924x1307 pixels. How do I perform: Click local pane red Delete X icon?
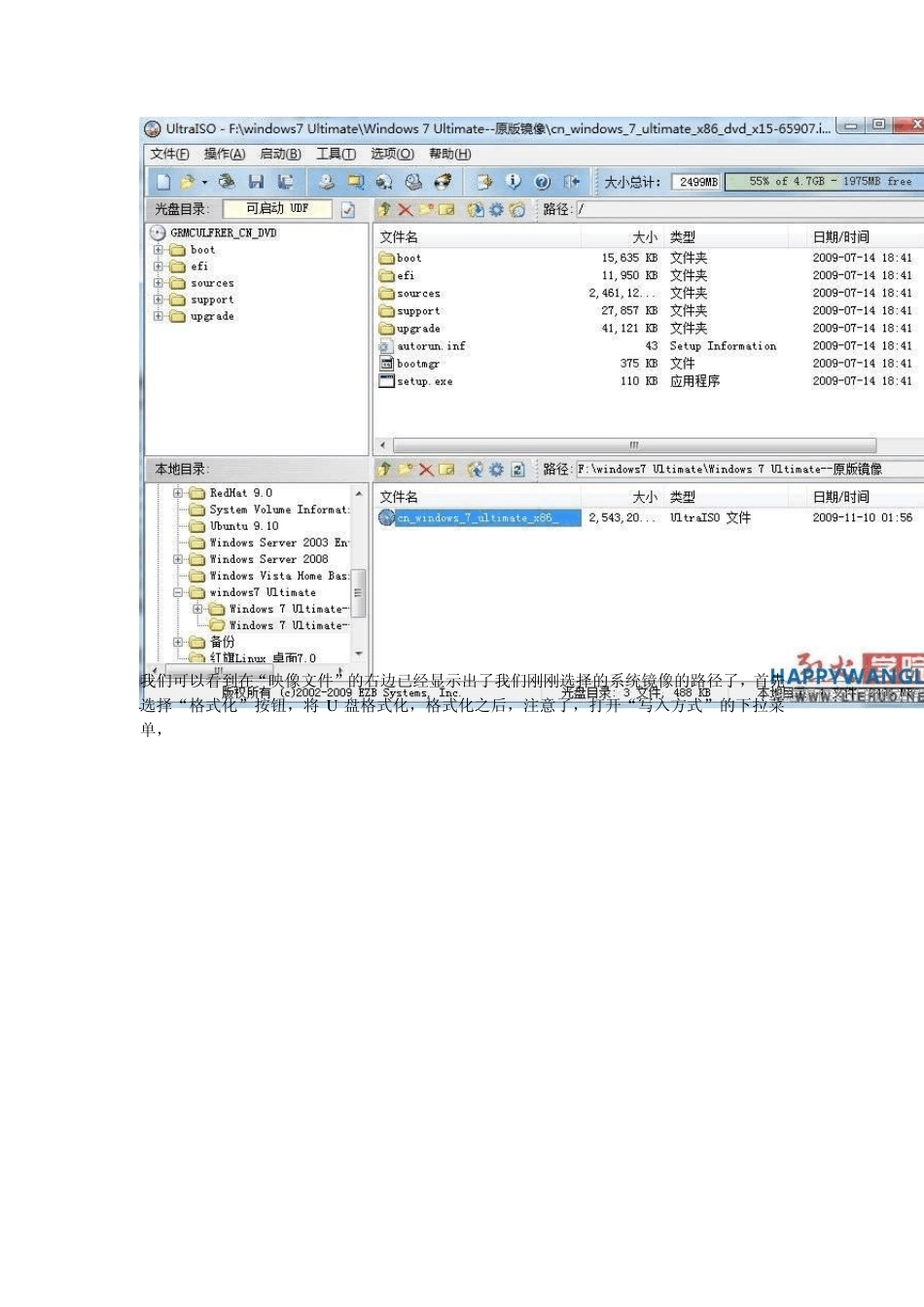(425, 470)
